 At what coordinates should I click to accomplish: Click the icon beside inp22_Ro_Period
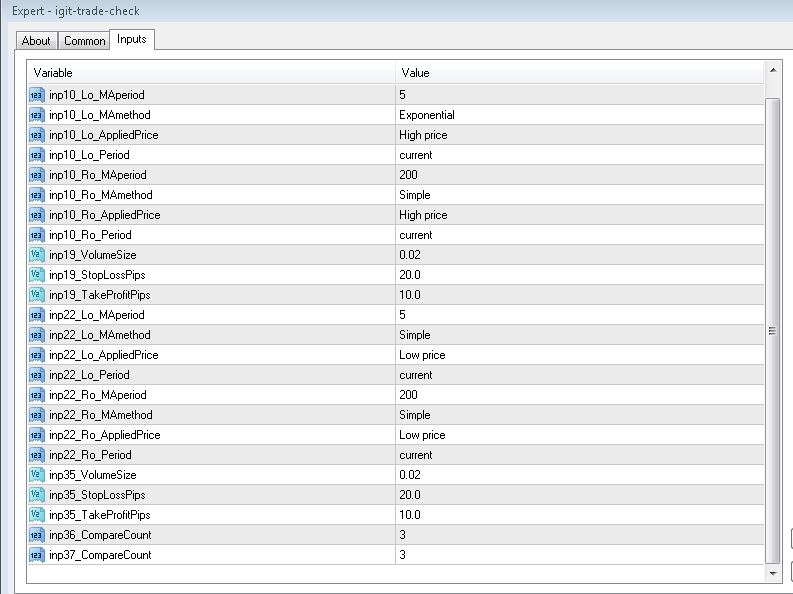pos(37,455)
